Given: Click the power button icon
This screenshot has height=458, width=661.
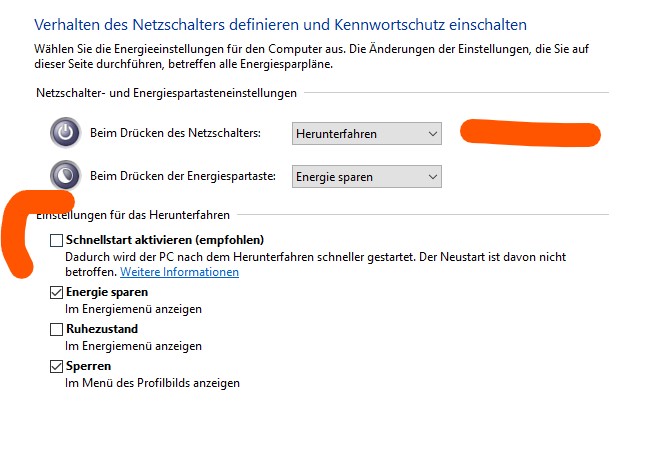Looking at the screenshot, I should pyautogui.click(x=65, y=132).
